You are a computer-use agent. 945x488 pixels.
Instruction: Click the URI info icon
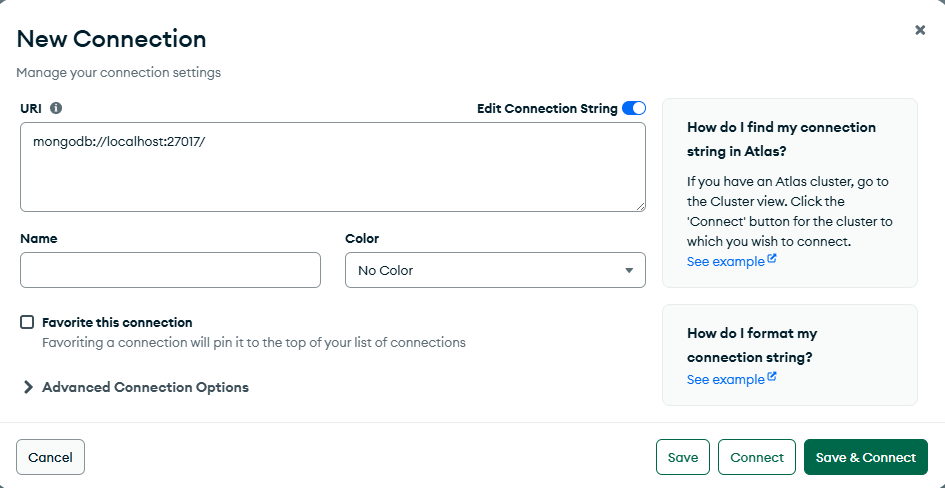tap(56, 108)
